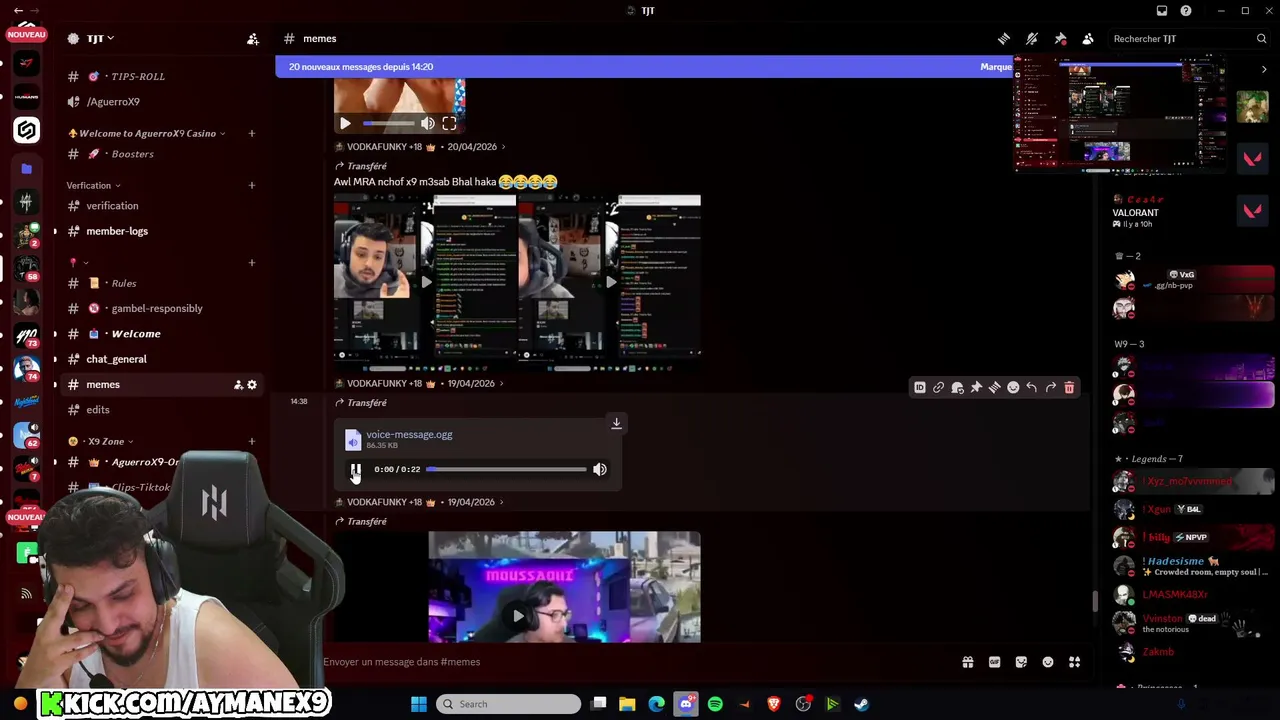Forward the hovered voice message
Screen dimensions: 1280x720
(1051, 388)
